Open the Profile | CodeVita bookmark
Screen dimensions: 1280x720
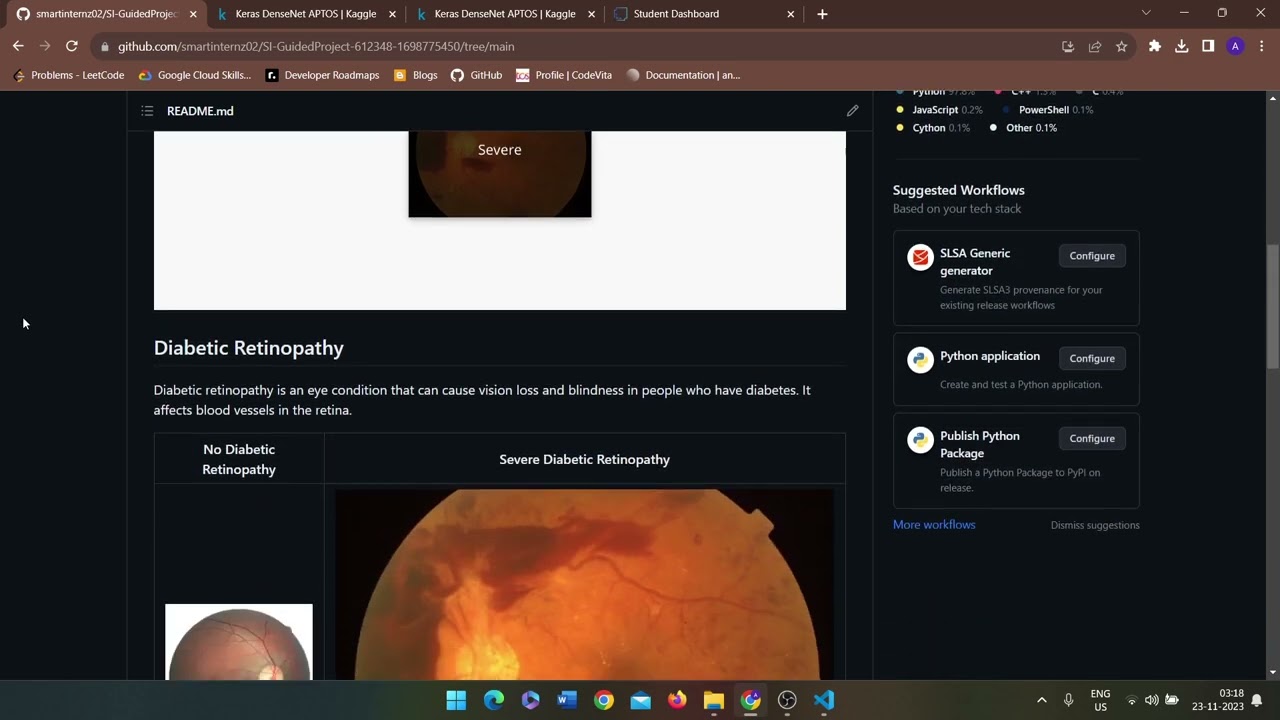point(564,75)
